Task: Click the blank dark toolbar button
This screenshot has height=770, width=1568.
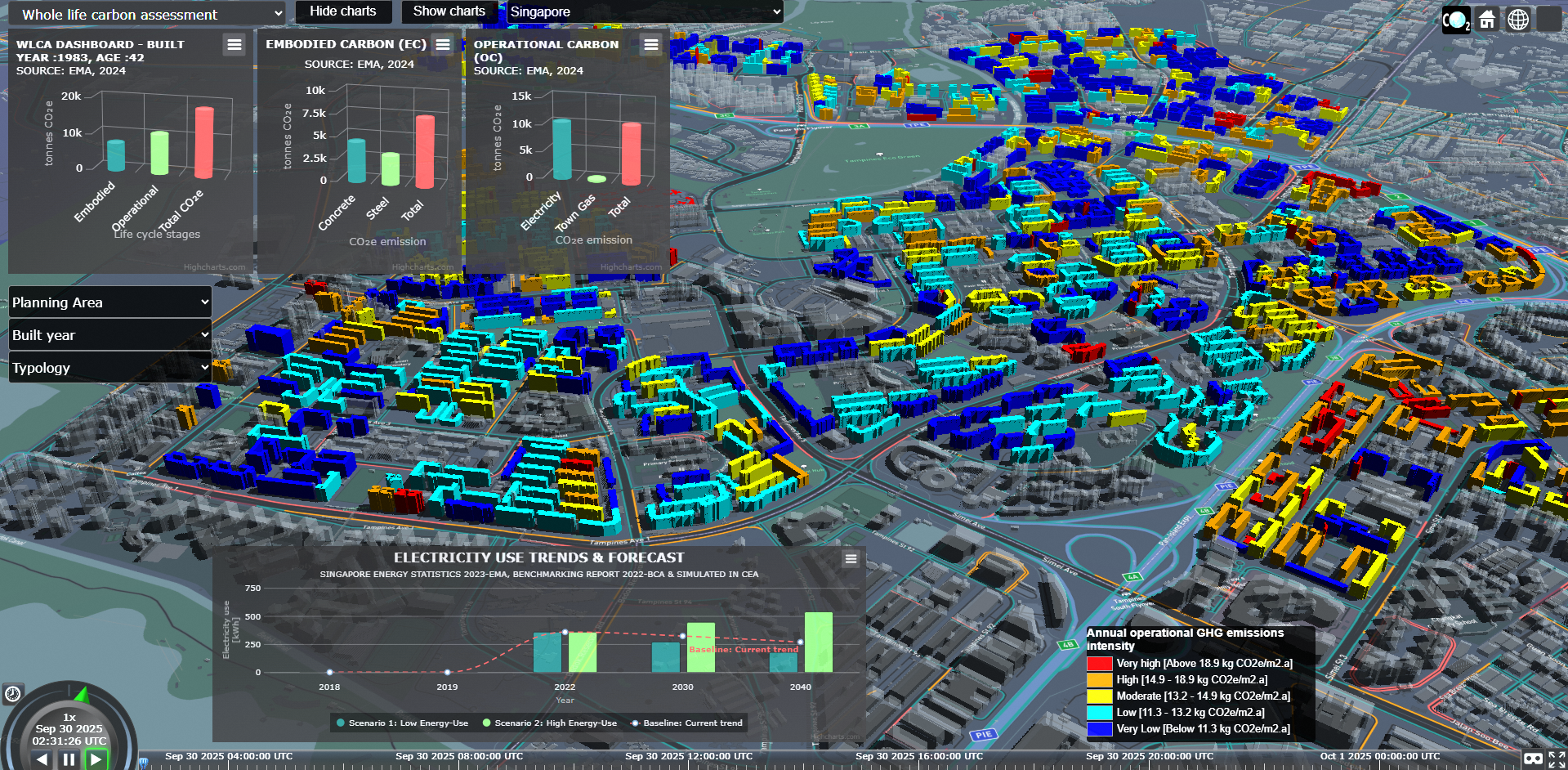Action: (x=1549, y=20)
